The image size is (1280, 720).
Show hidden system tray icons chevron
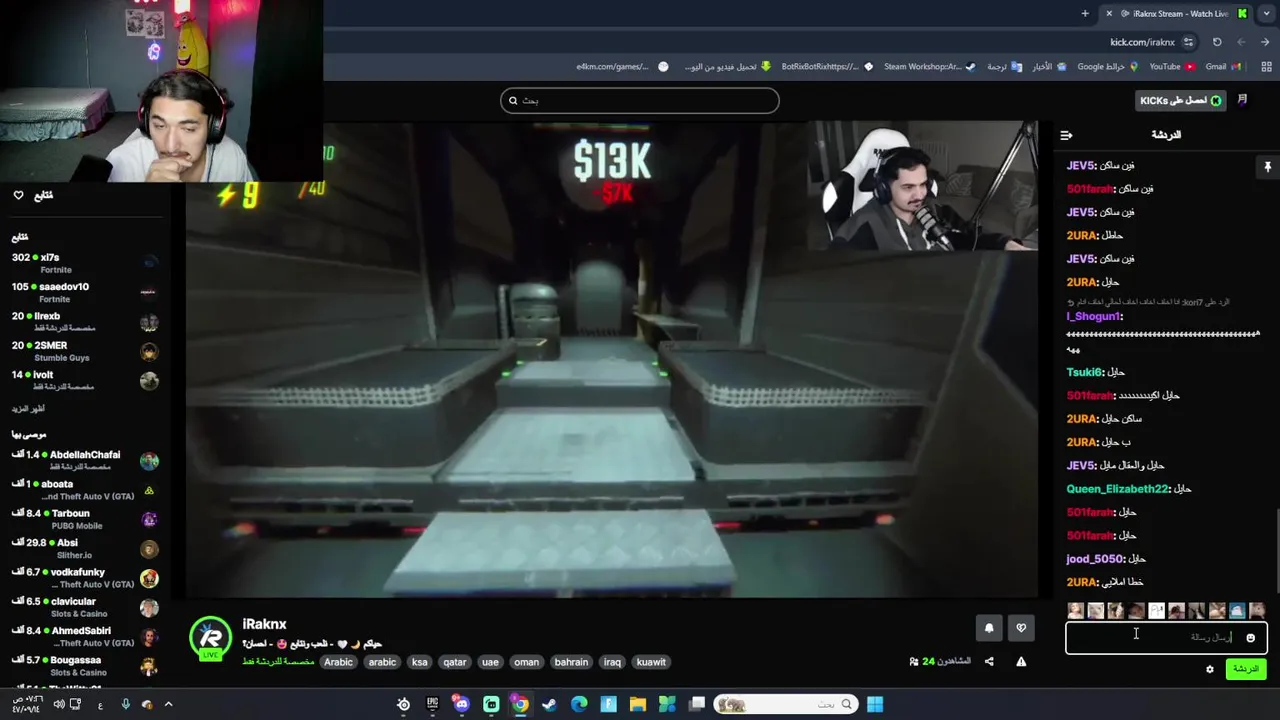pyautogui.click(x=168, y=704)
